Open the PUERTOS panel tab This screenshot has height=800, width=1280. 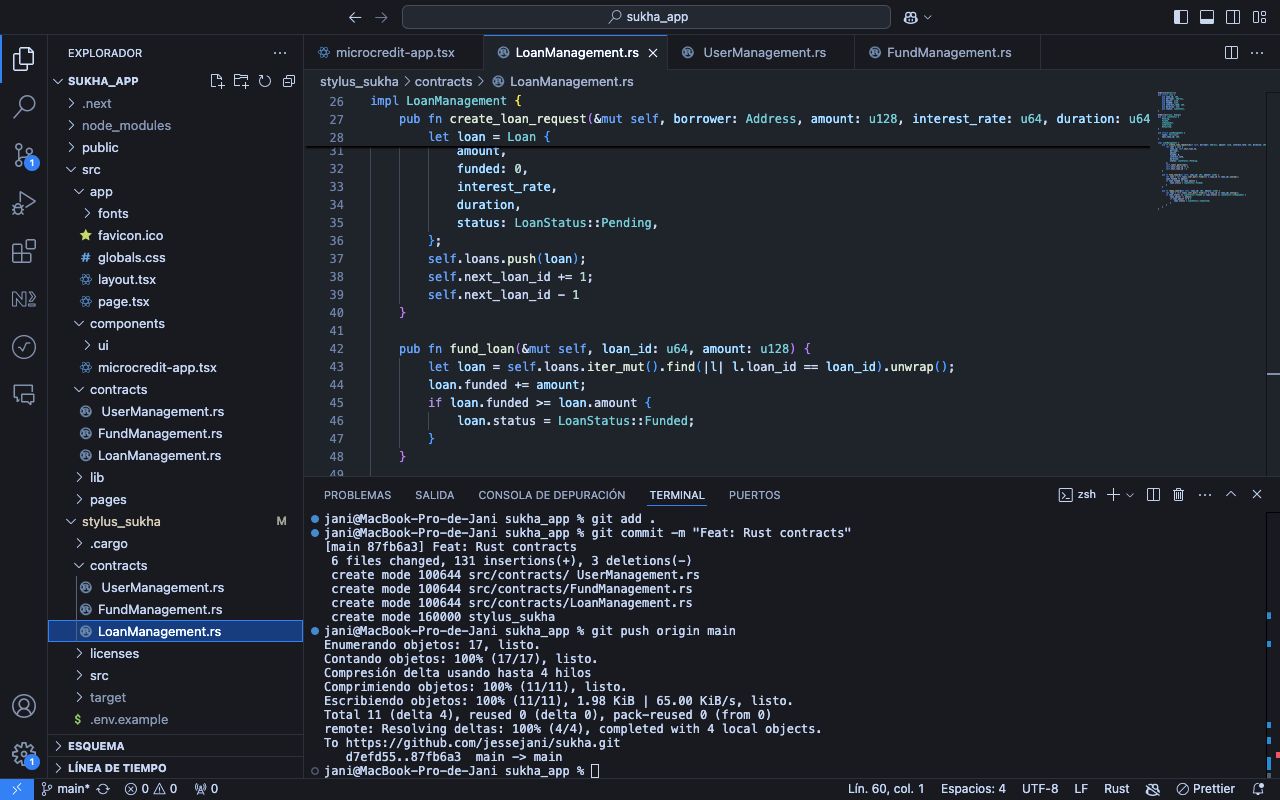pos(754,495)
